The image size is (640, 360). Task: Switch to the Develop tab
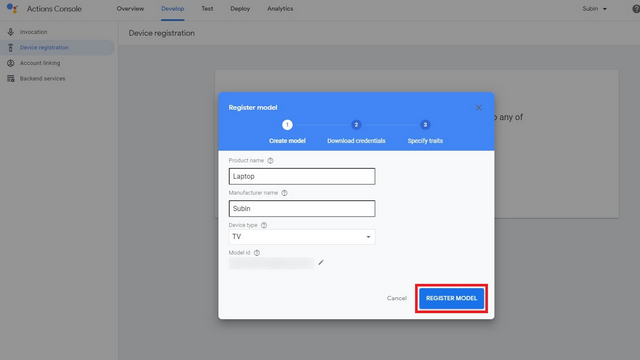point(172,9)
